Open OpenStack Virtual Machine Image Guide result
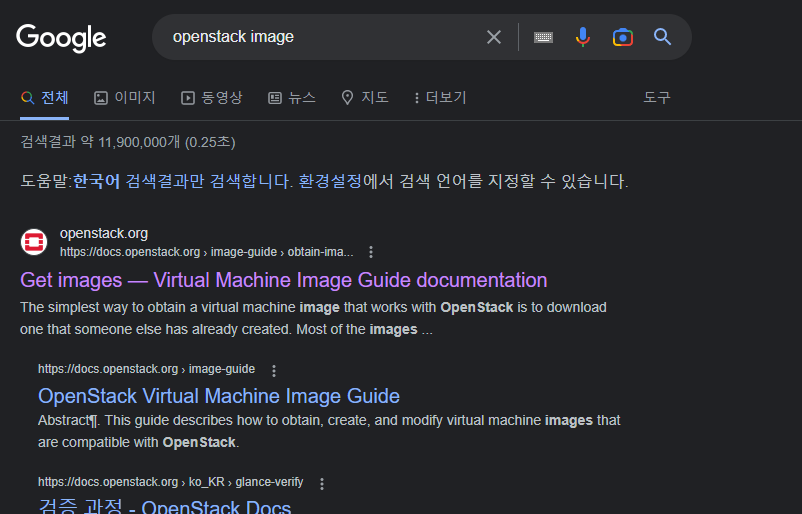 point(219,396)
